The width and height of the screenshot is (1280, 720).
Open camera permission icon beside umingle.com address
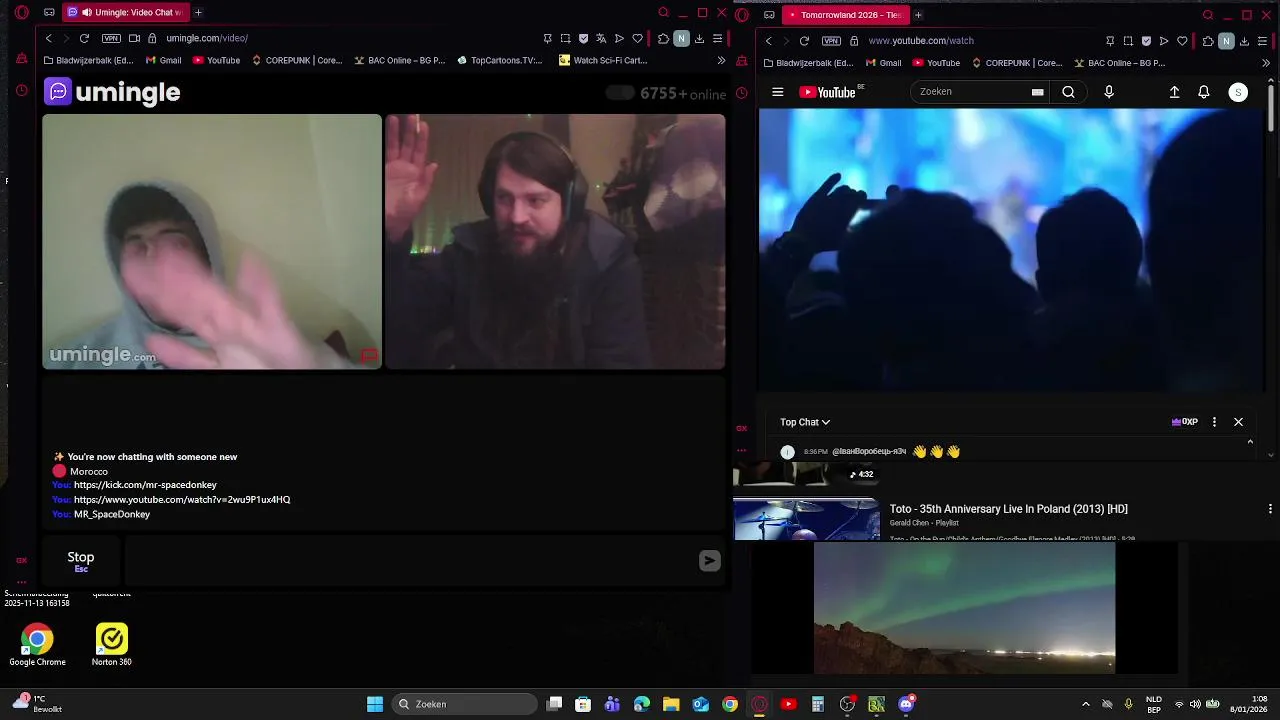click(134, 38)
